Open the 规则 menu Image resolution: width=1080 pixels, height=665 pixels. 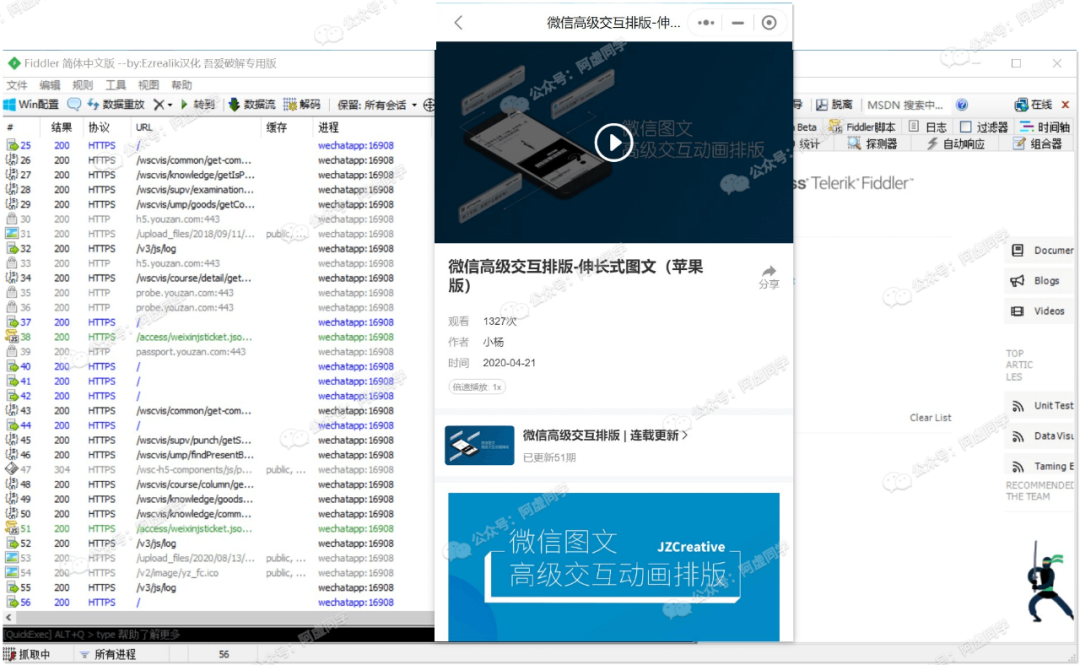click(x=83, y=85)
